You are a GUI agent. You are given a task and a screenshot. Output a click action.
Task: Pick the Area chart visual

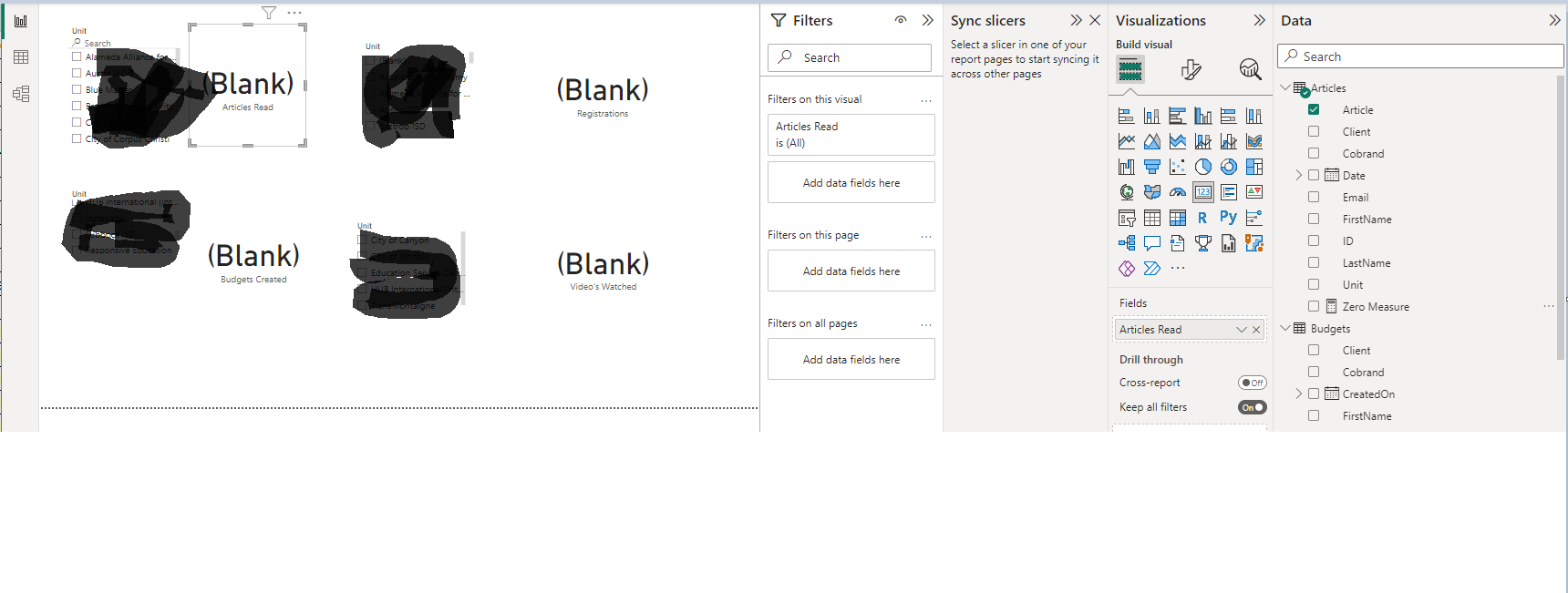[1152, 141]
